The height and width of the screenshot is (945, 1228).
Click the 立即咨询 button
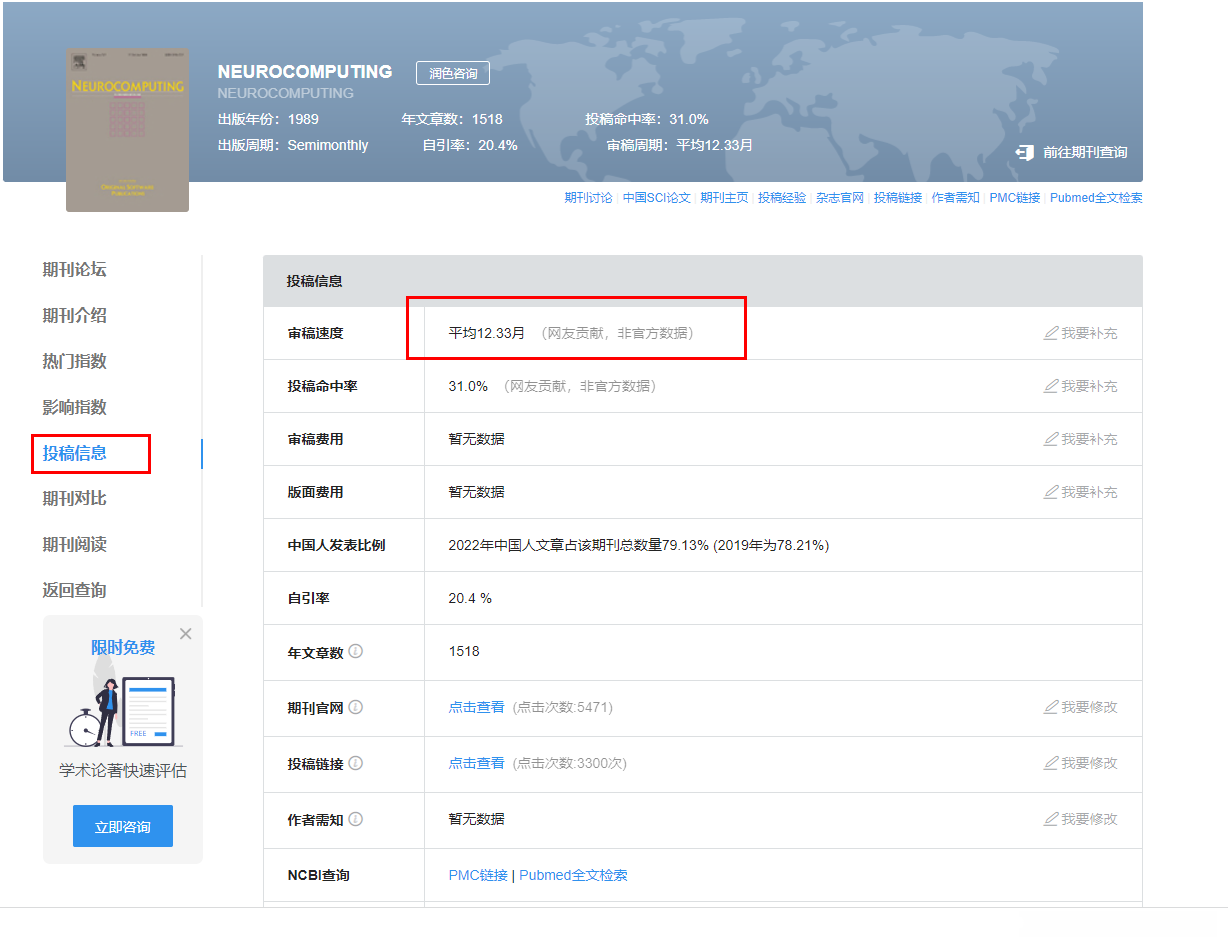tap(123, 826)
